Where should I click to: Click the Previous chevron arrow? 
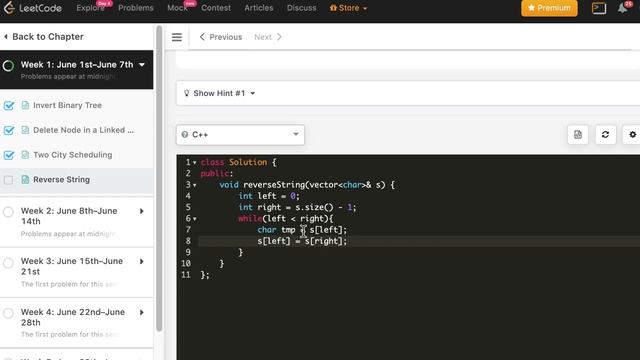click(202, 37)
